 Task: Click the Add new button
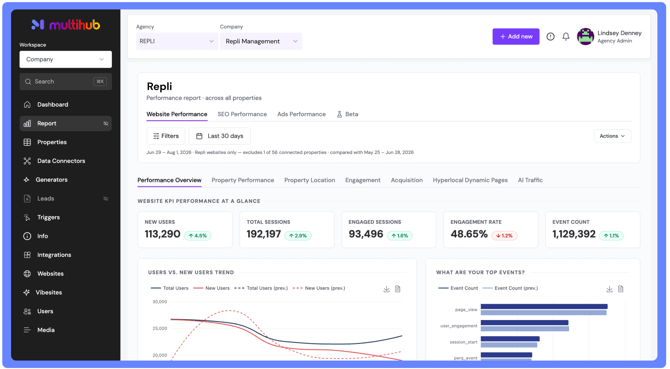[516, 37]
